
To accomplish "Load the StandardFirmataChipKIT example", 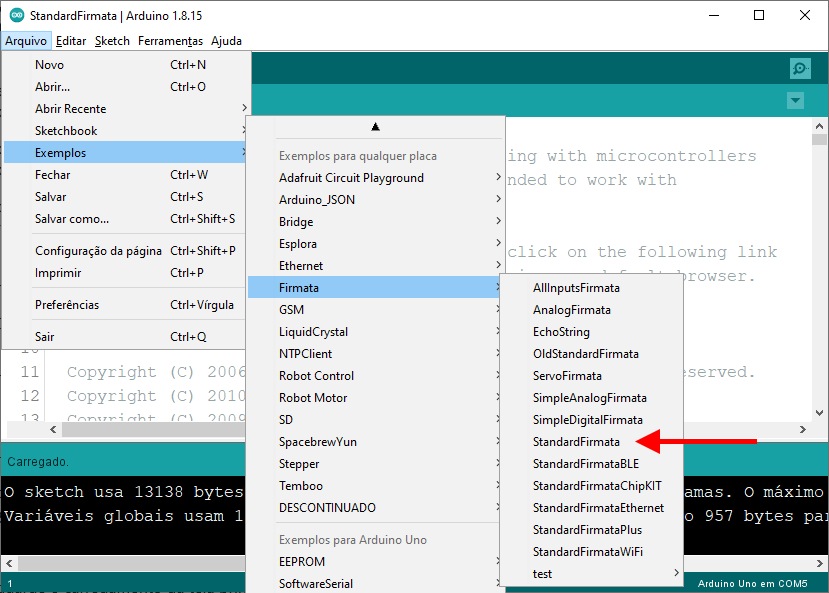I will (591, 486).
